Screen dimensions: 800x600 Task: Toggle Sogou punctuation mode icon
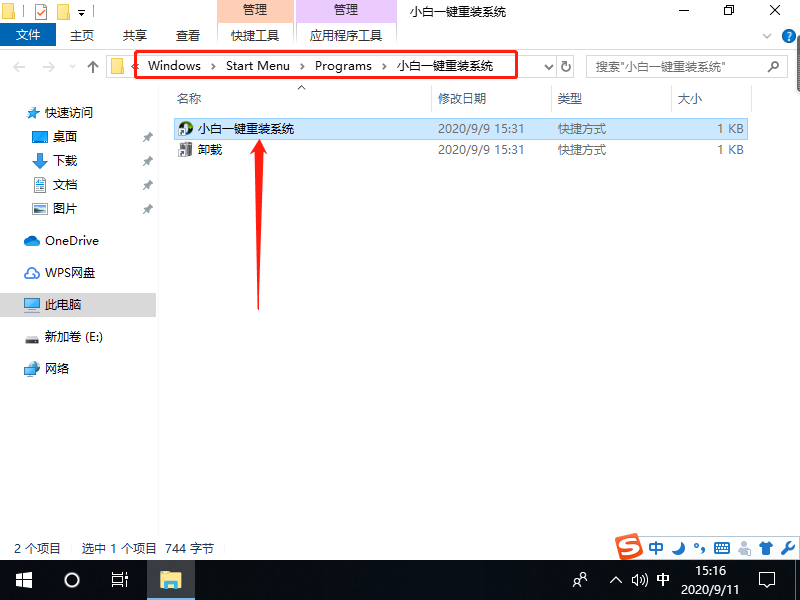[x=699, y=548]
